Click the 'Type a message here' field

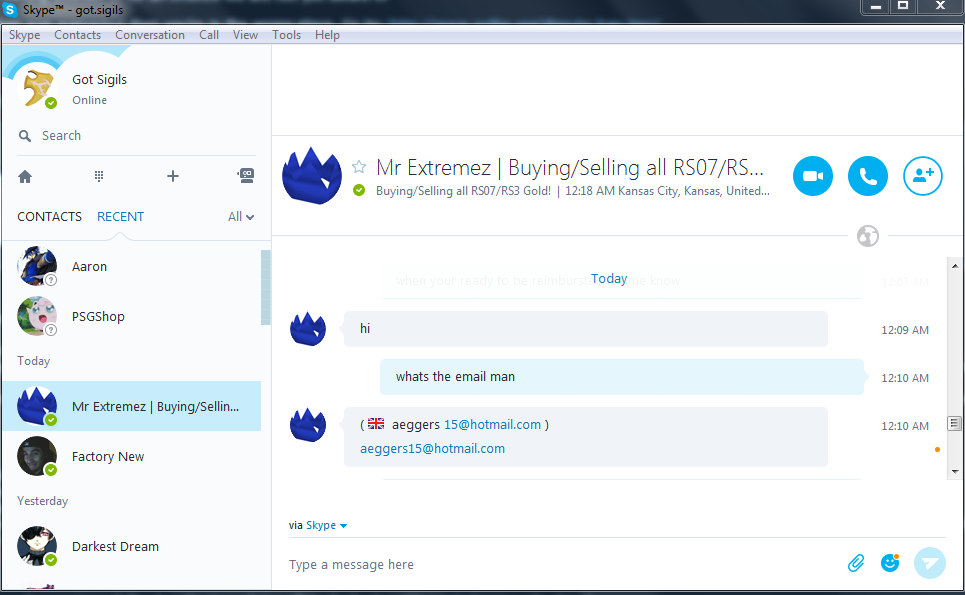[x=563, y=564]
